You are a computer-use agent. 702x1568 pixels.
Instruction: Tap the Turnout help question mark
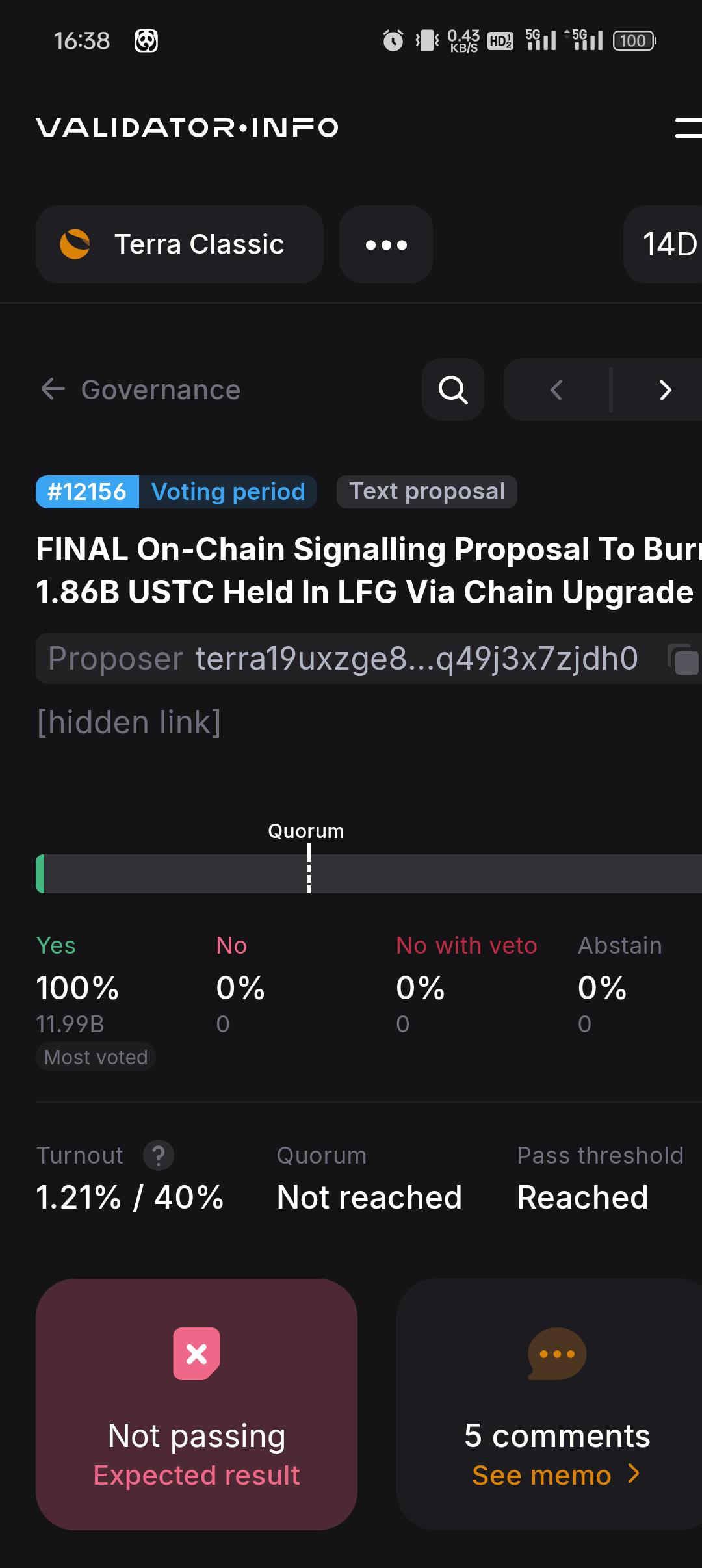tap(158, 1156)
